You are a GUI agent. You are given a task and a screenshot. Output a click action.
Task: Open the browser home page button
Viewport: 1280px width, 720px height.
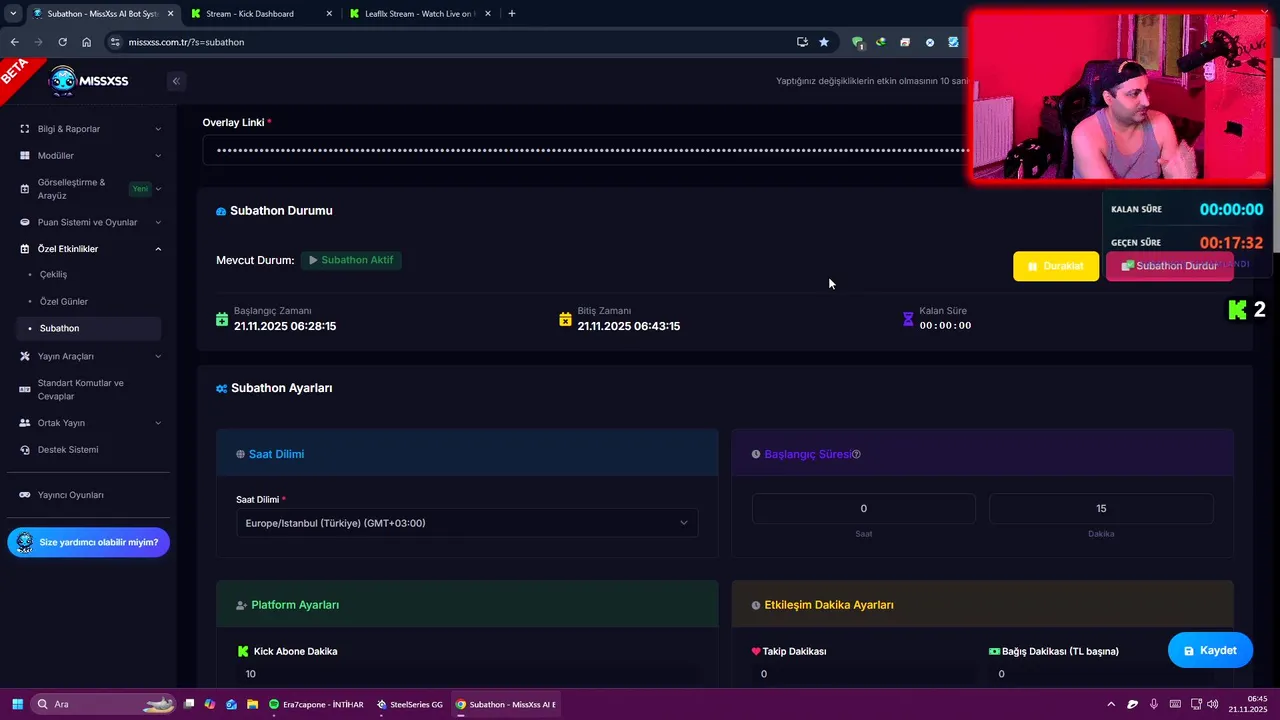87,42
